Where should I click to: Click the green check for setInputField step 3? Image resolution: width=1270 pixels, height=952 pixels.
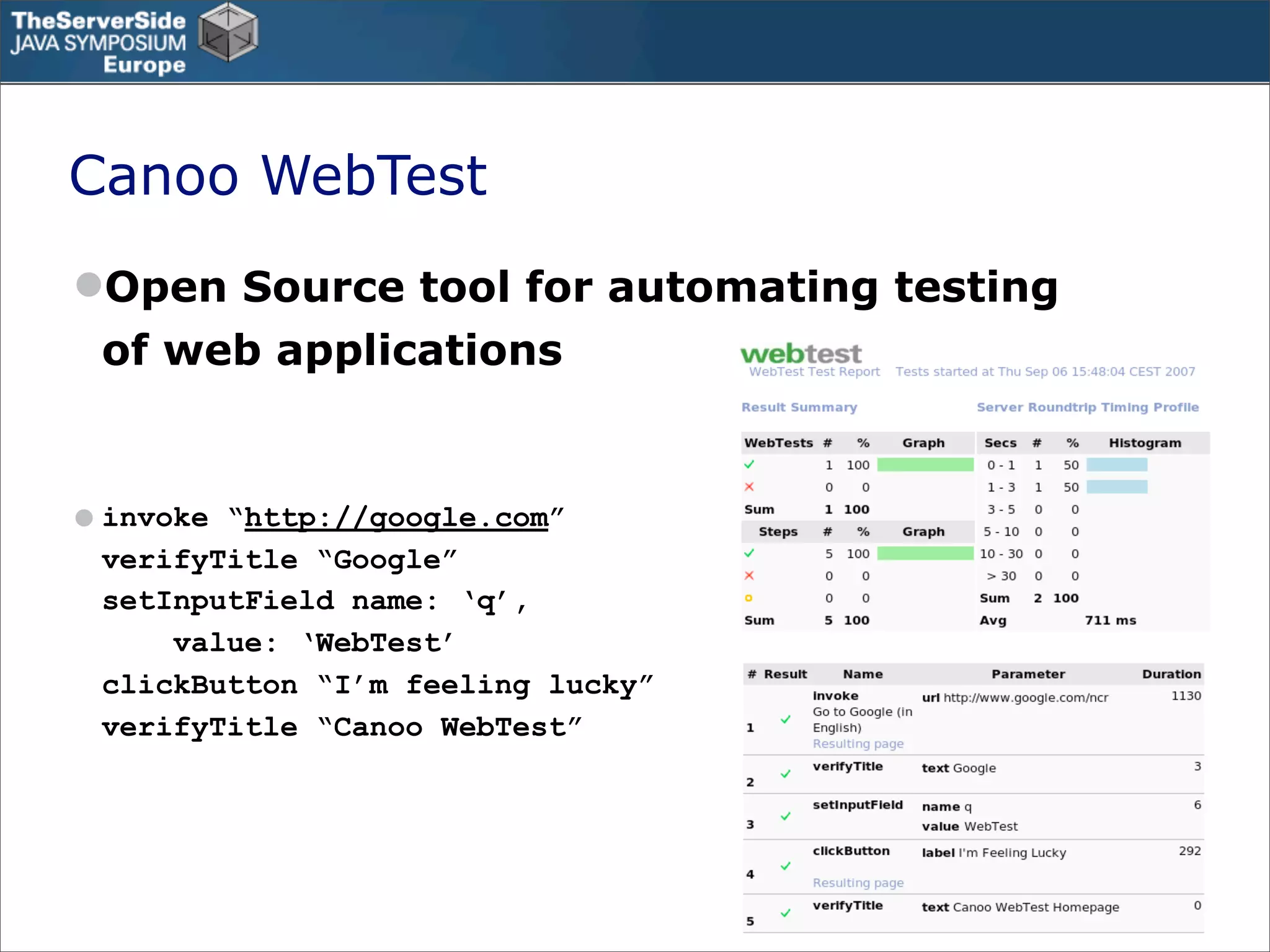pos(786,816)
